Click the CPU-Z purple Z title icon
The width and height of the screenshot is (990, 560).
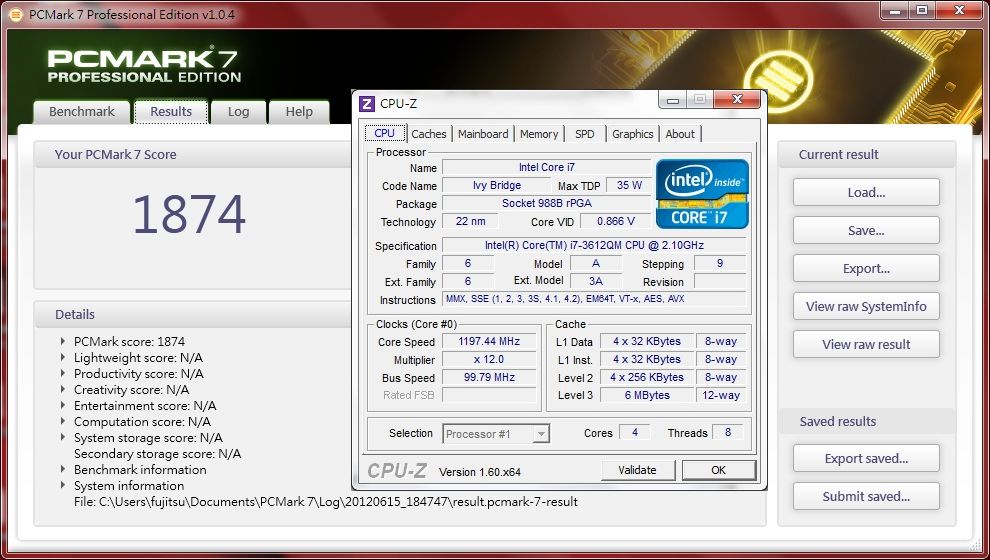coord(367,104)
